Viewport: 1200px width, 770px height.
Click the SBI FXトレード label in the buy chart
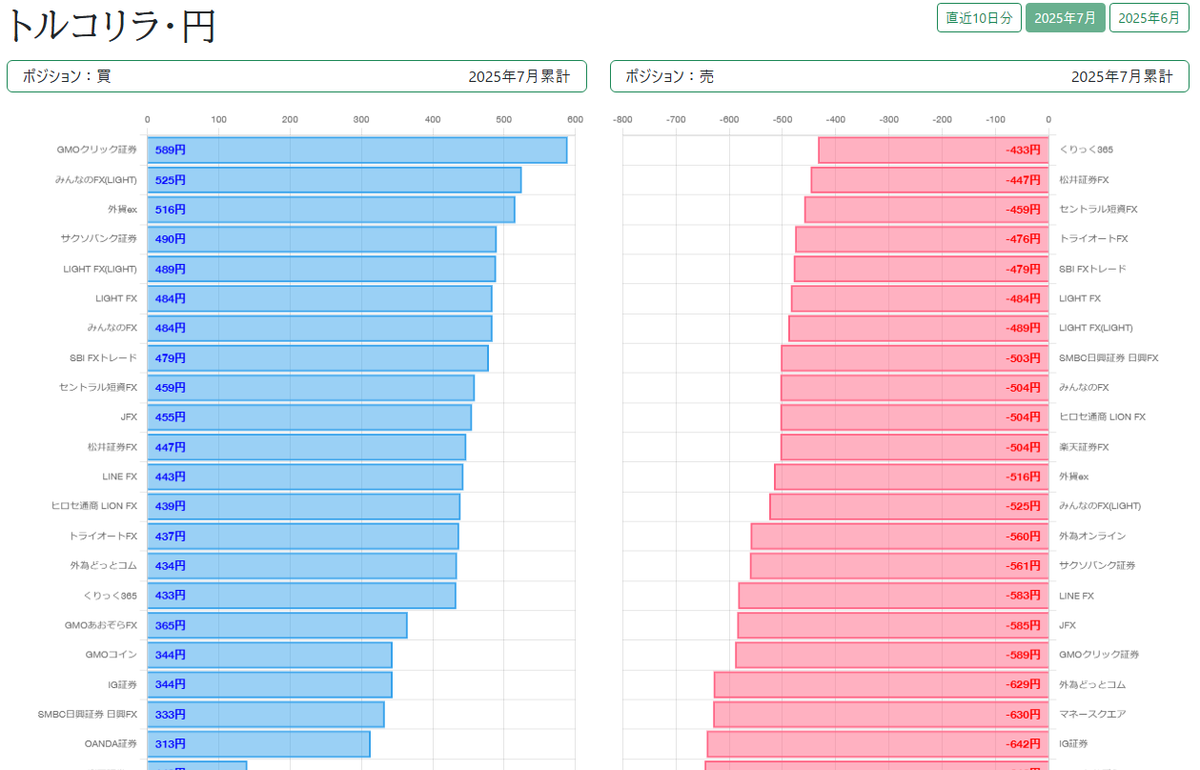click(104, 358)
